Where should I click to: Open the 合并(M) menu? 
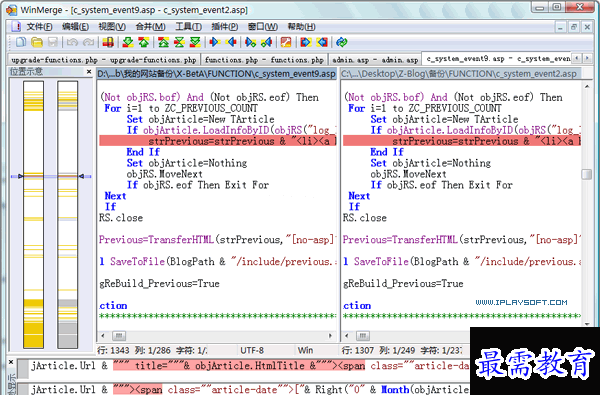[x=150, y=26]
